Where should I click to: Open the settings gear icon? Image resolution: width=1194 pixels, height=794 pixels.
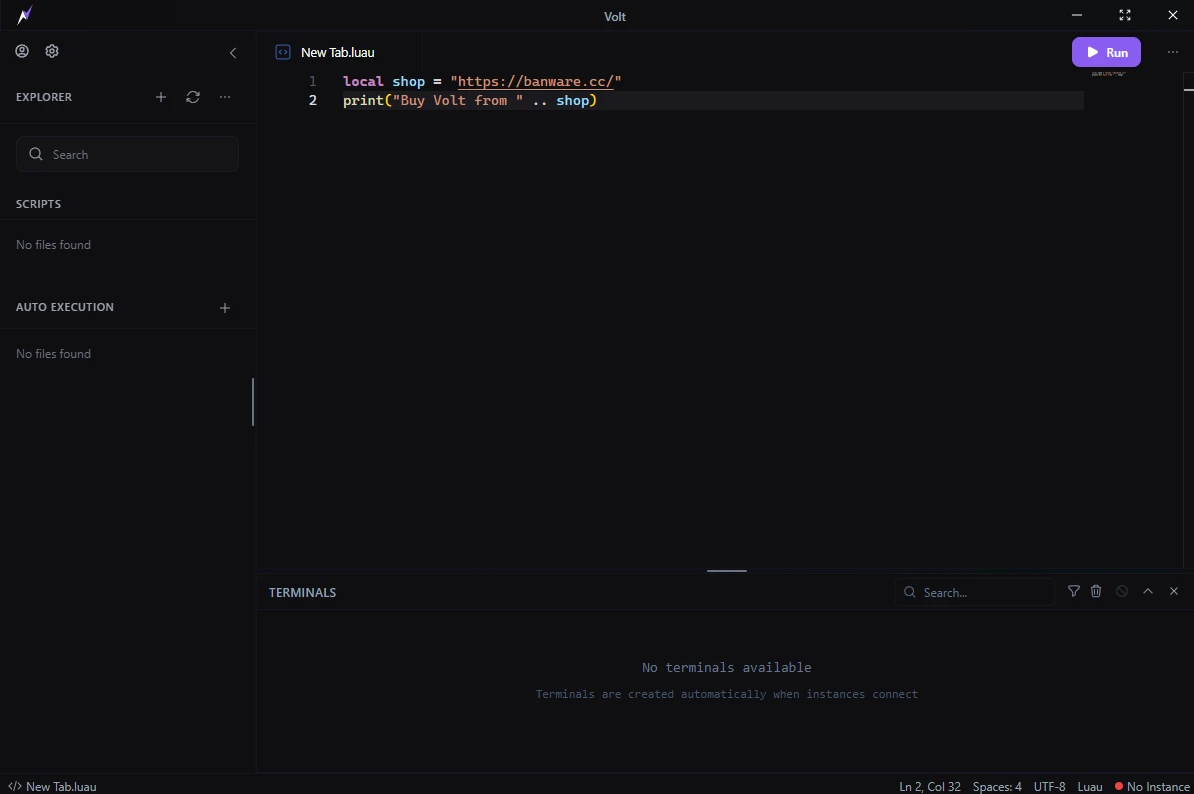[52, 51]
